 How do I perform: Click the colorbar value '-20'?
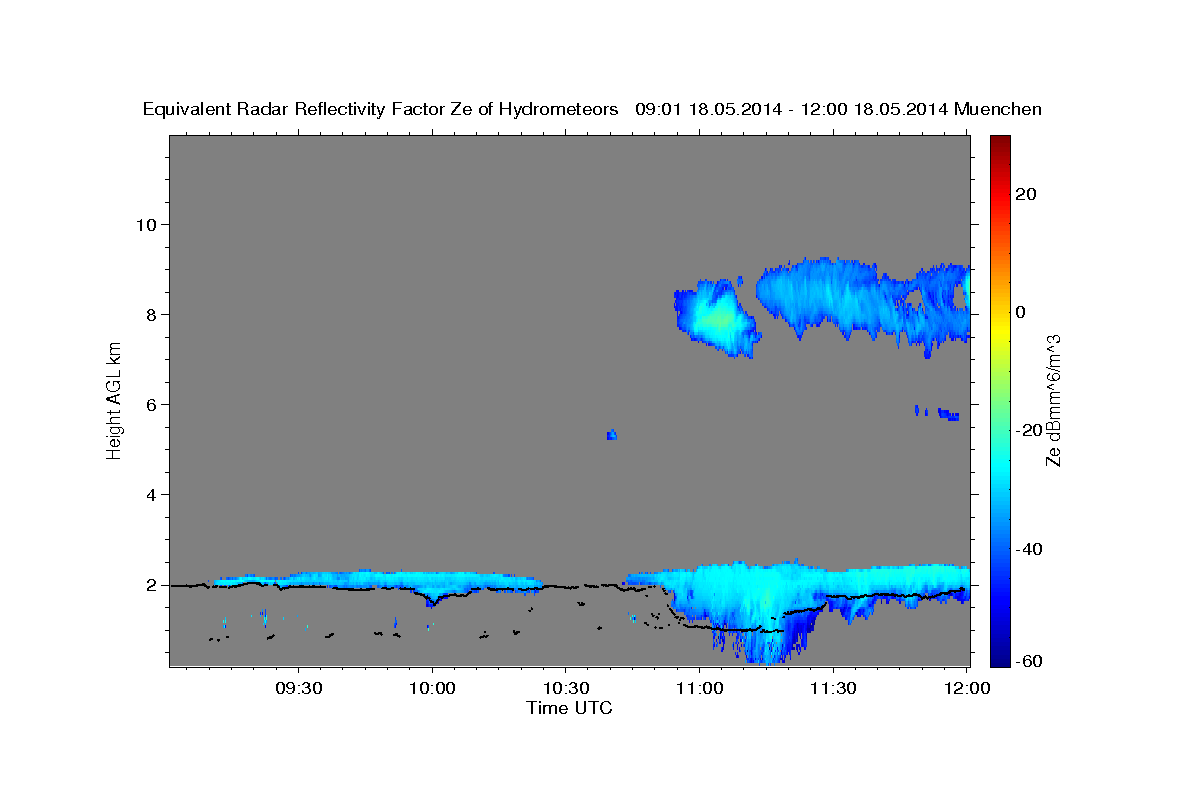coord(1030,430)
